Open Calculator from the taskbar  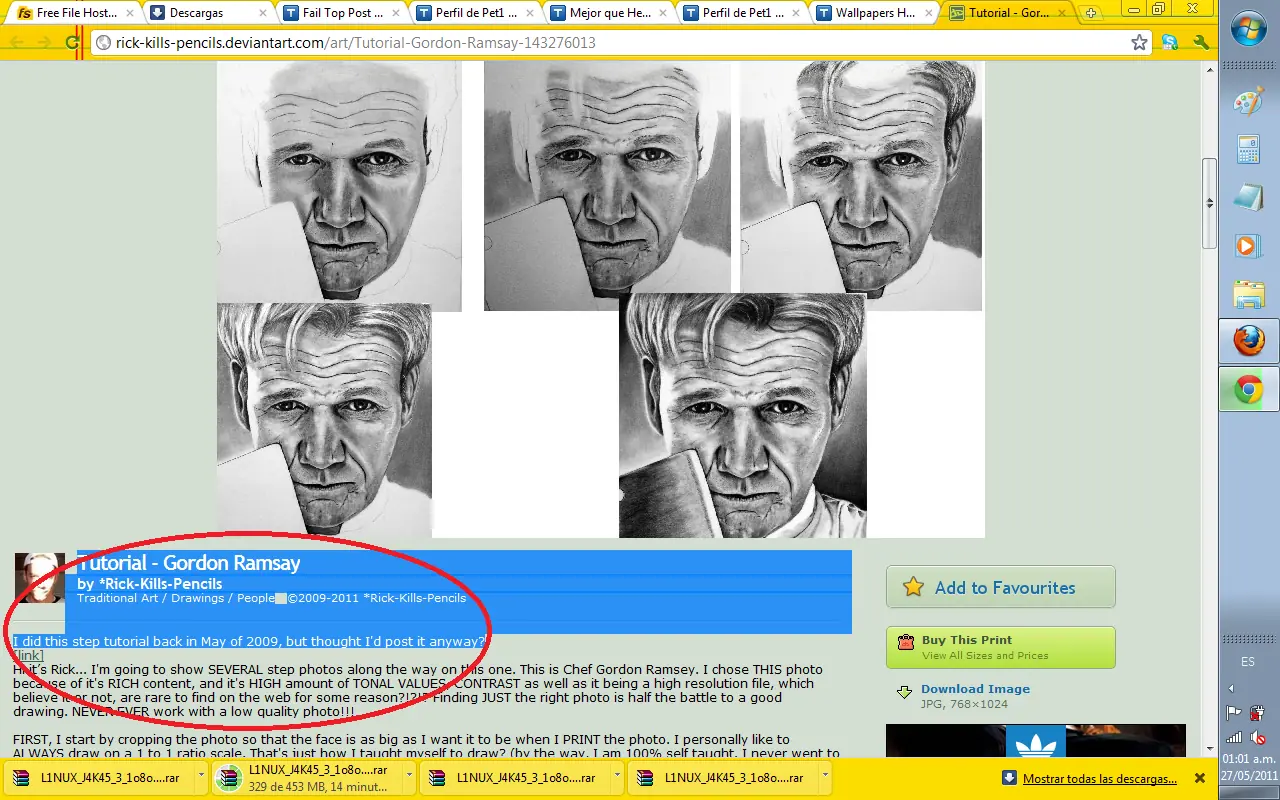click(1249, 150)
